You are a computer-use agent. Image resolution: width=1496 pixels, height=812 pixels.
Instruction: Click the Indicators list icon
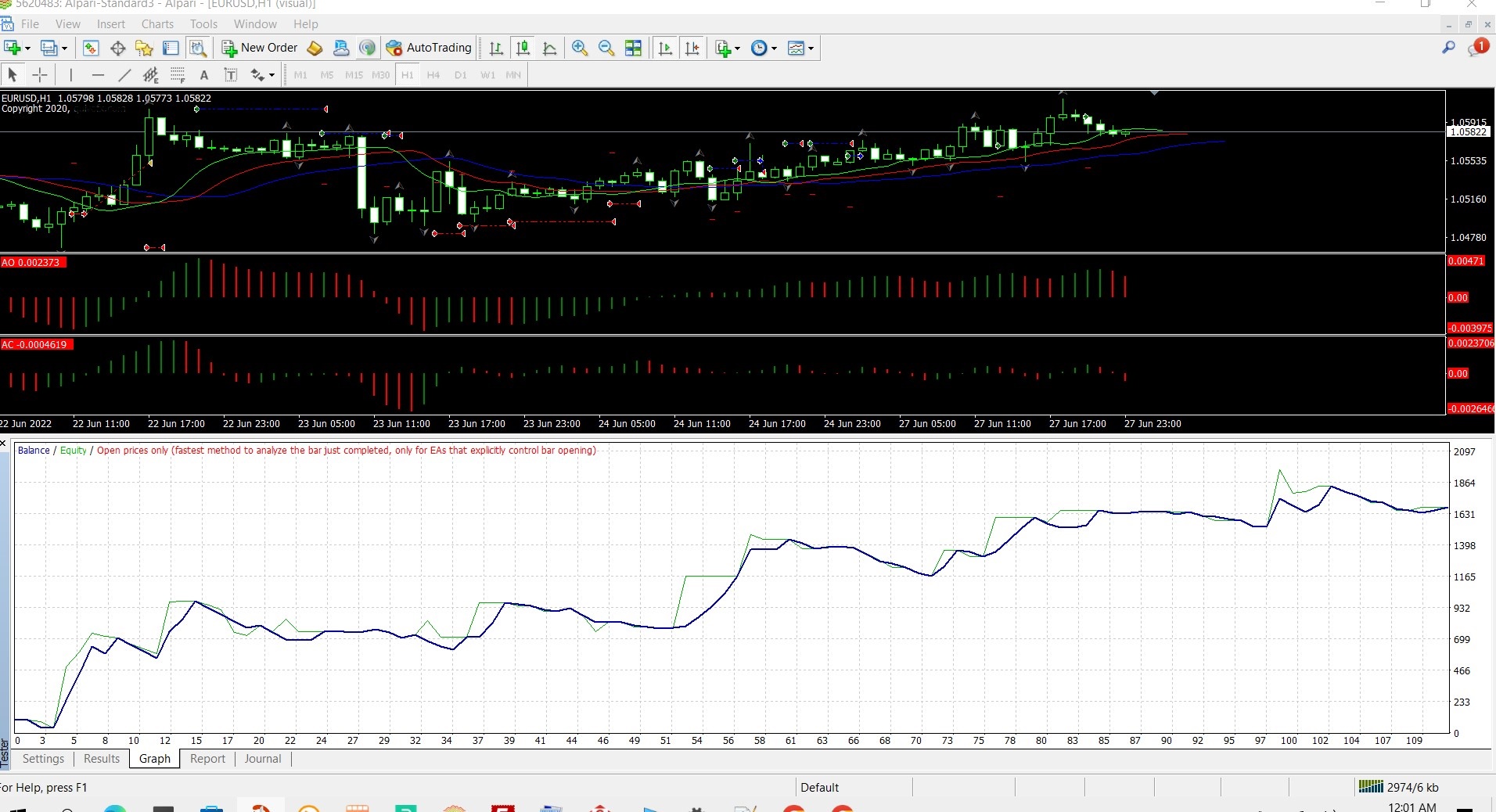tap(723, 48)
